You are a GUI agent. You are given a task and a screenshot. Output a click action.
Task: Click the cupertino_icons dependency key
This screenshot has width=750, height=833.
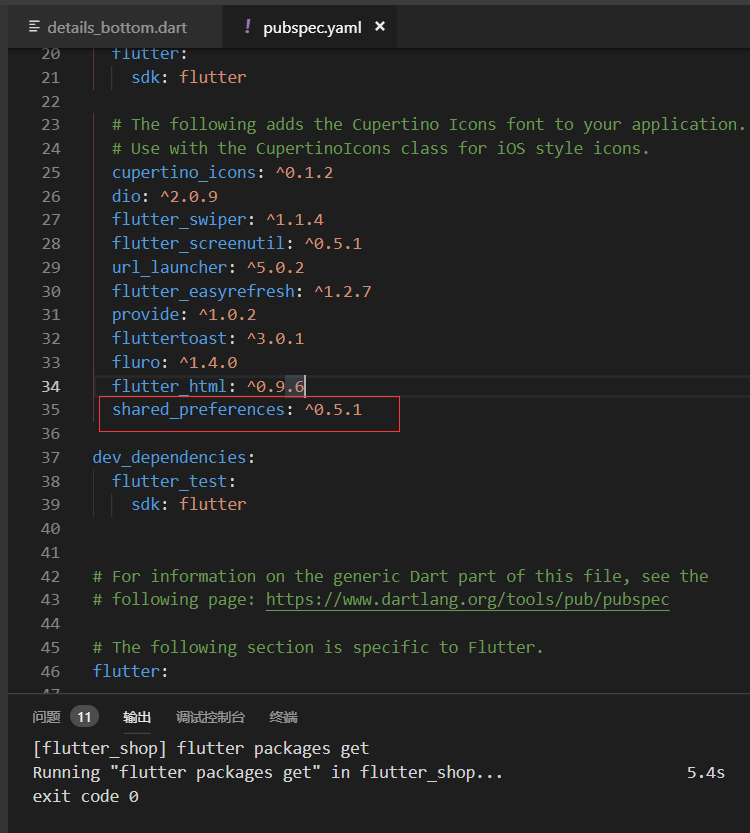point(184,172)
